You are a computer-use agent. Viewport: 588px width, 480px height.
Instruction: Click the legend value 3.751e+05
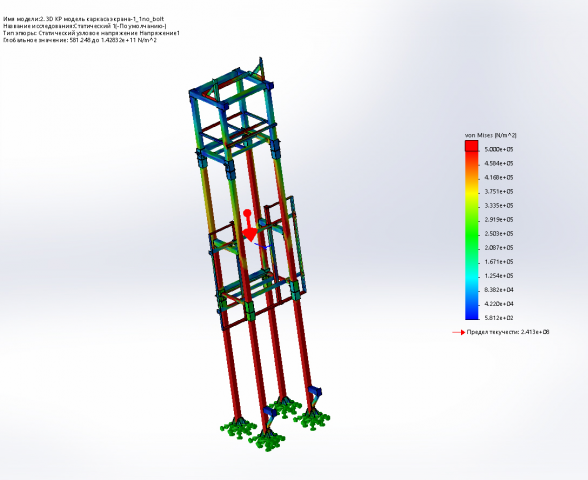(499, 192)
